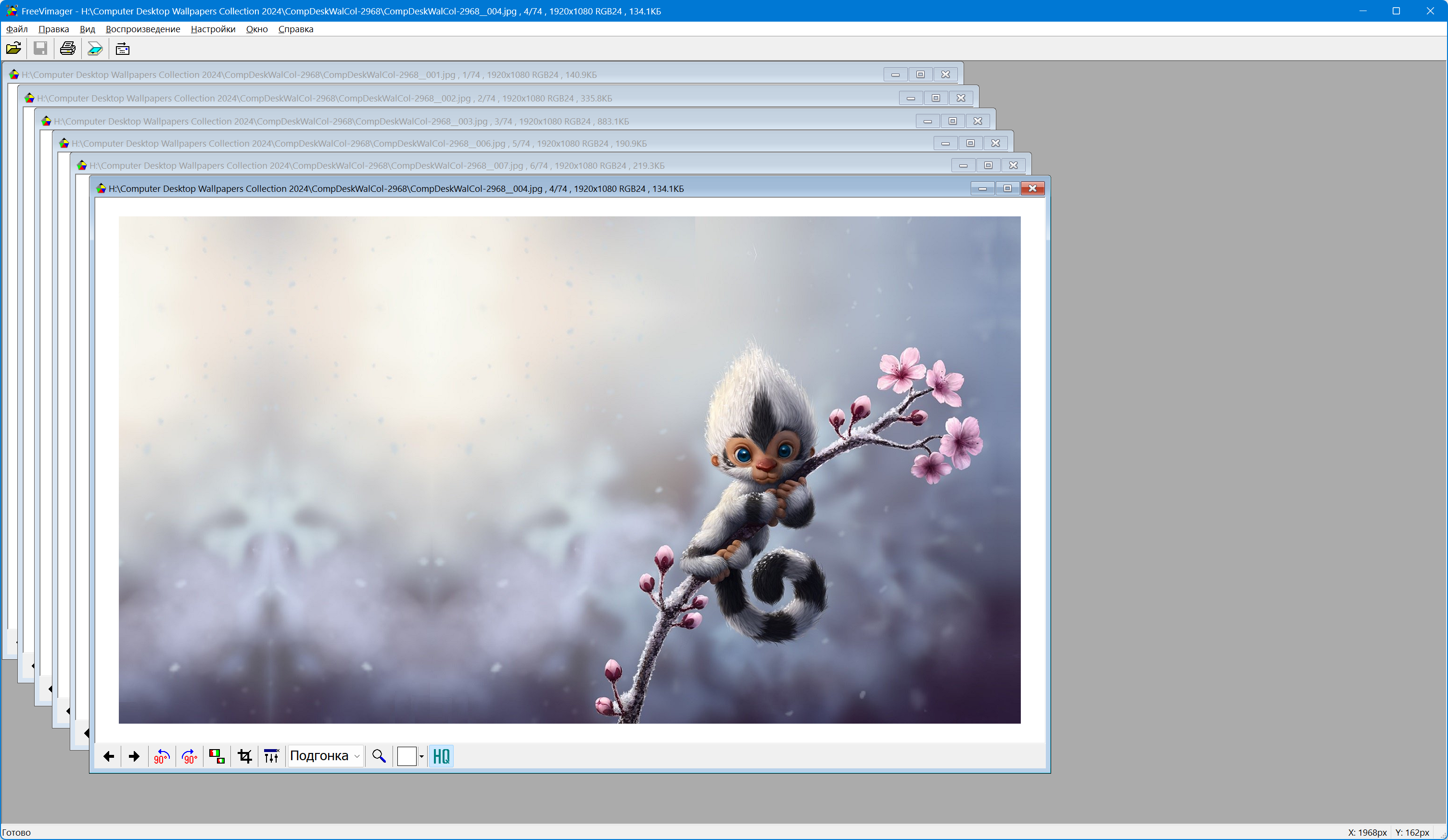
Task: Go to the next image arrow
Action: pyautogui.click(x=135, y=756)
